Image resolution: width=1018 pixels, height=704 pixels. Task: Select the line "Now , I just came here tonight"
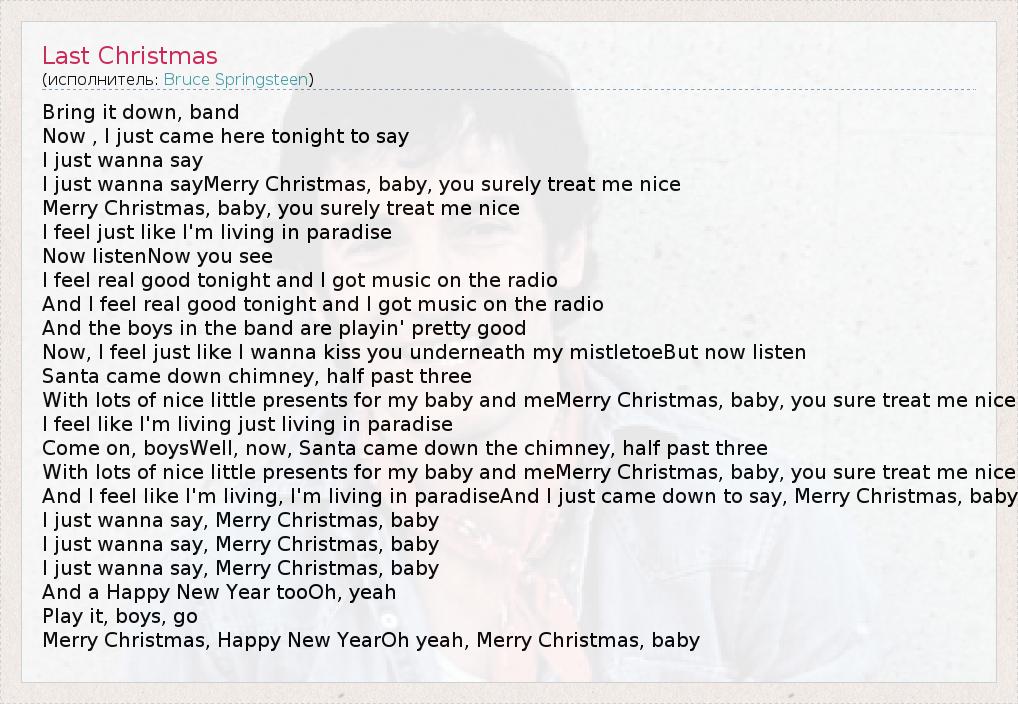225,136
